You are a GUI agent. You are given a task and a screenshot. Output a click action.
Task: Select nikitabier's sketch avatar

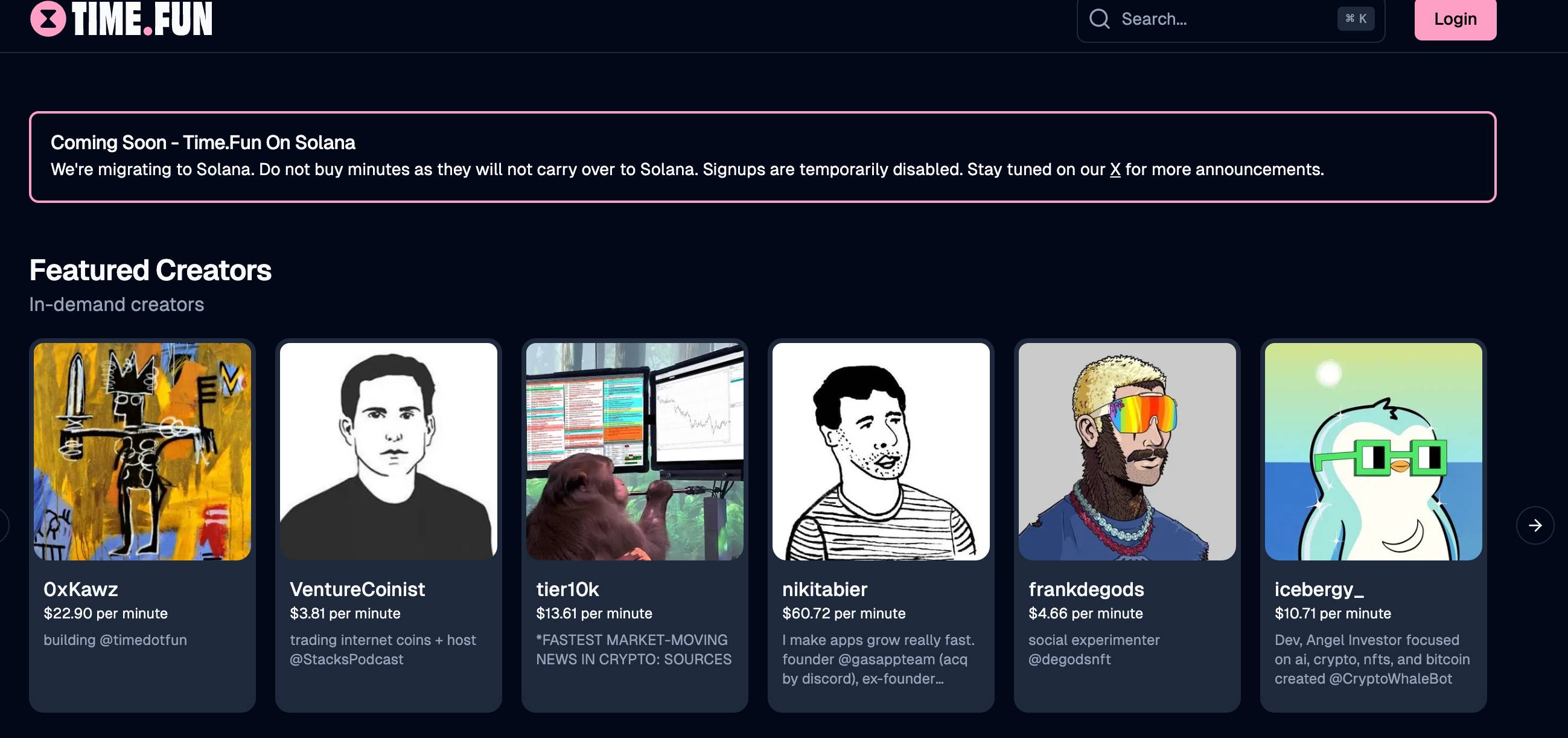click(x=881, y=451)
